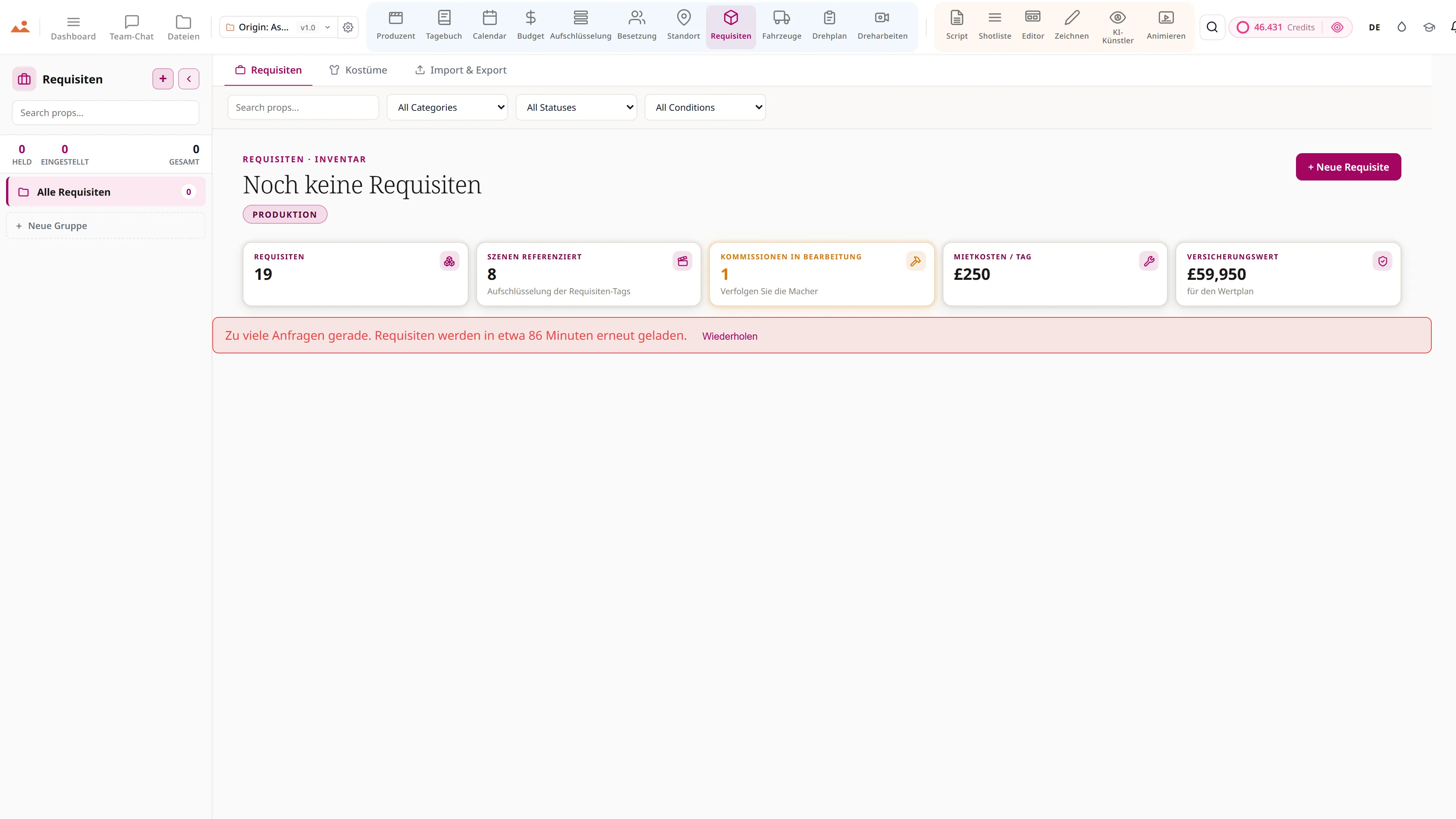Open Team-Chat

coord(132,27)
